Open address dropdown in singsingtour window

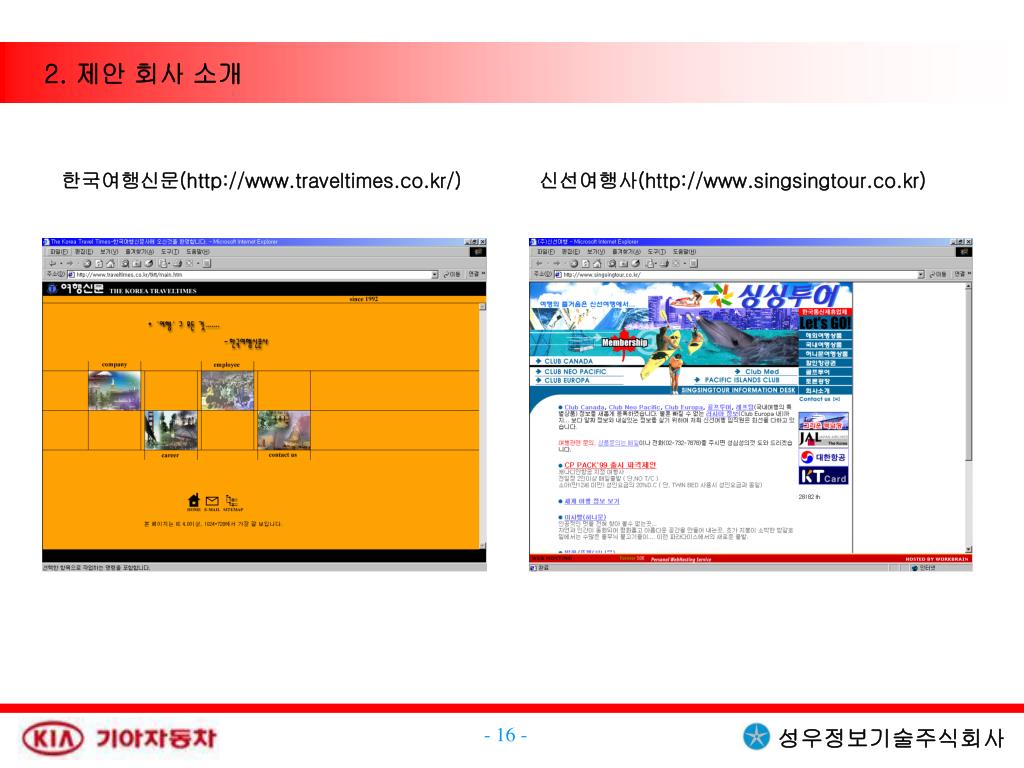tap(921, 275)
